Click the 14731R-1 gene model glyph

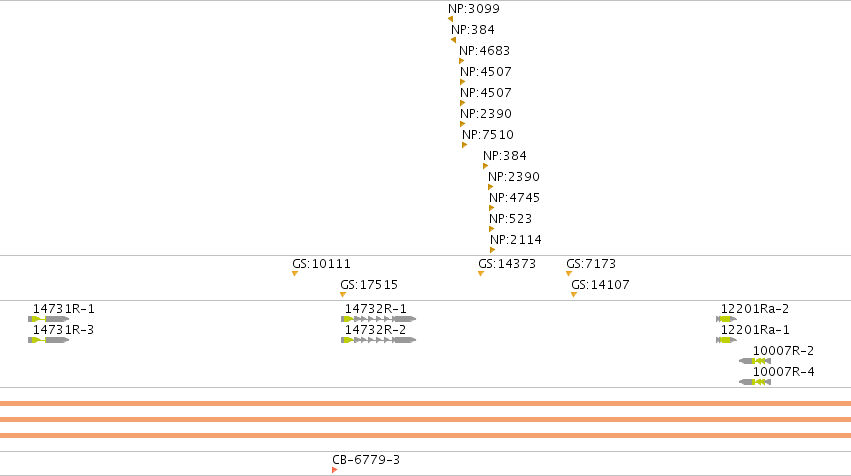pos(49,319)
